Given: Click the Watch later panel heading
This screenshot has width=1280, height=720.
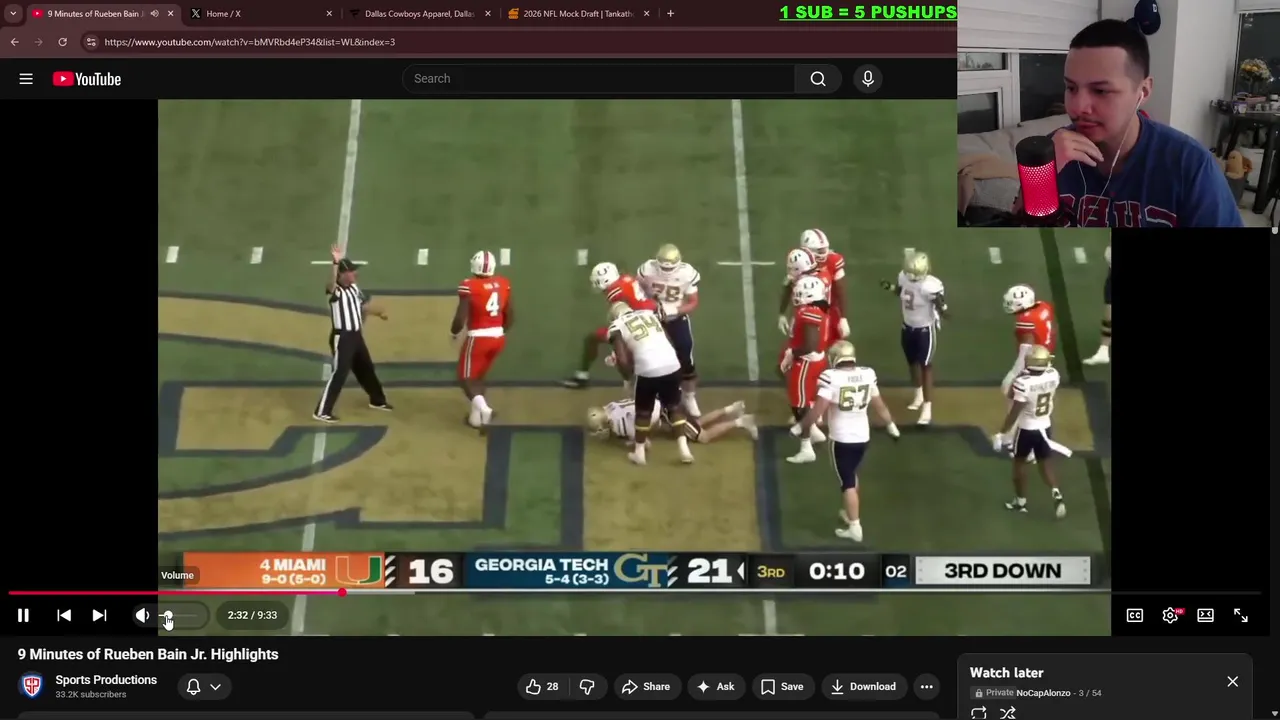Looking at the screenshot, I should click(1007, 673).
